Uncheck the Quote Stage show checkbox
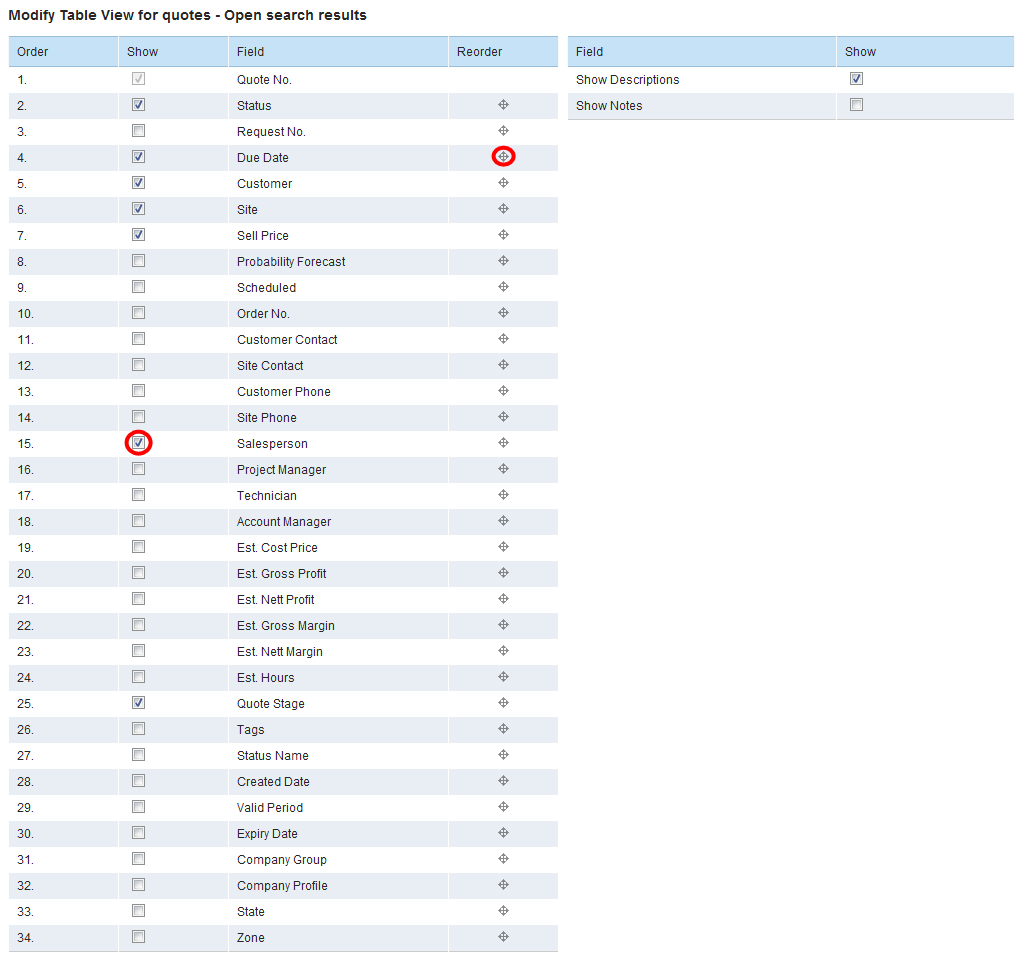The width and height of the screenshot is (1020, 960). click(138, 703)
